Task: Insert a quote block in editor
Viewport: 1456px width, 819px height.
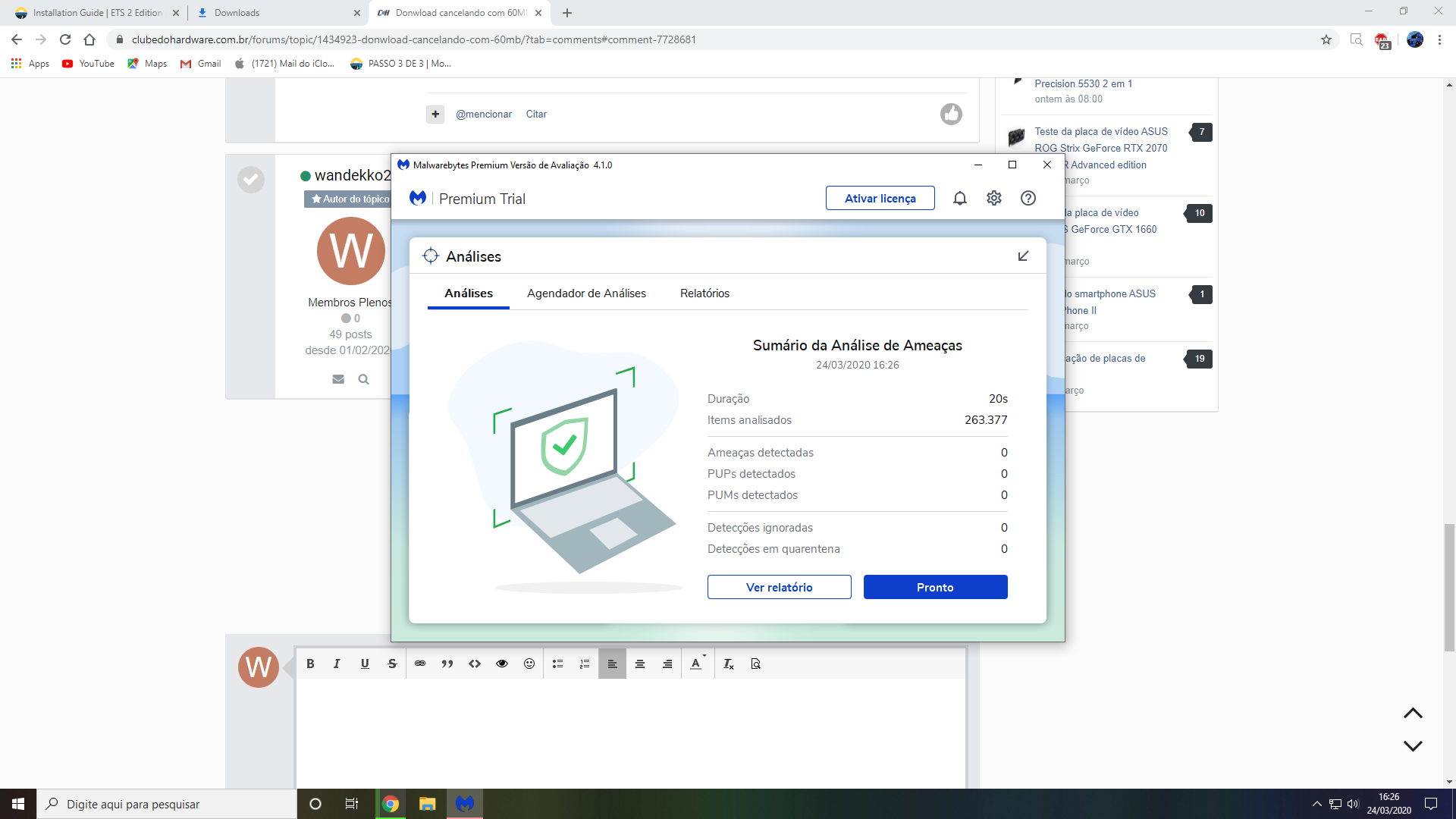Action: coord(447,664)
